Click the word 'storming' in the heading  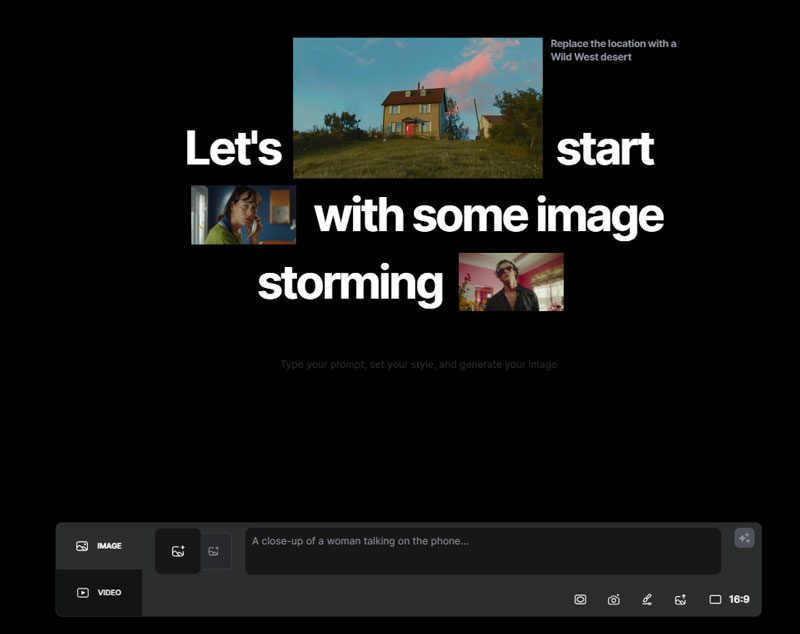pos(350,283)
